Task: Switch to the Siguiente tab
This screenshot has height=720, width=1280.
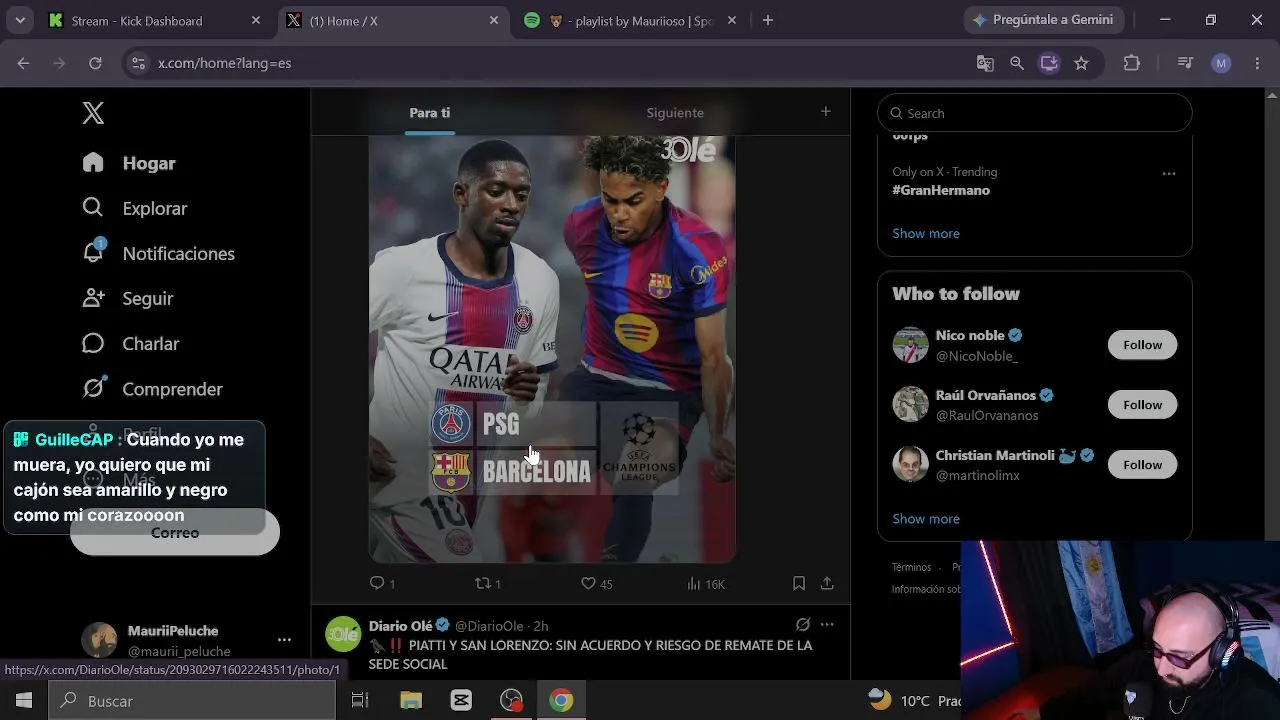Action: coord(675,113)
